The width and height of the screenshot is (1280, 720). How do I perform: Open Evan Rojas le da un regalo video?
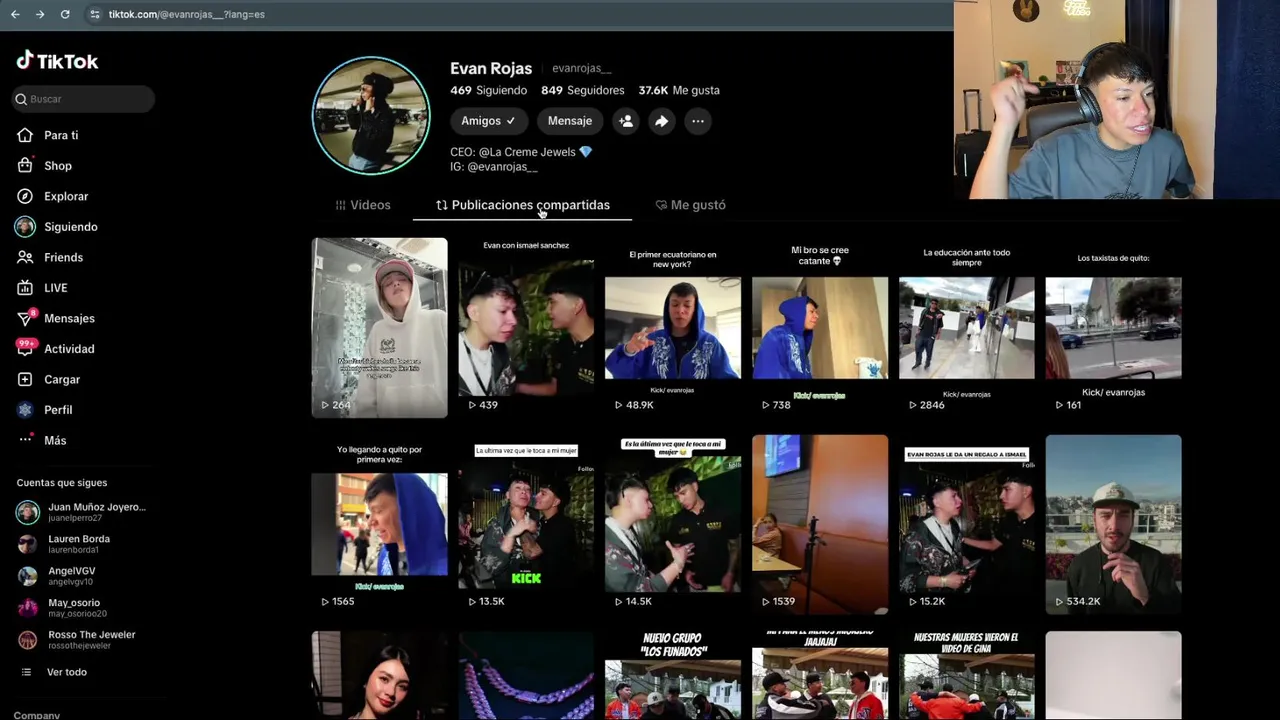(x=967, y=524)
